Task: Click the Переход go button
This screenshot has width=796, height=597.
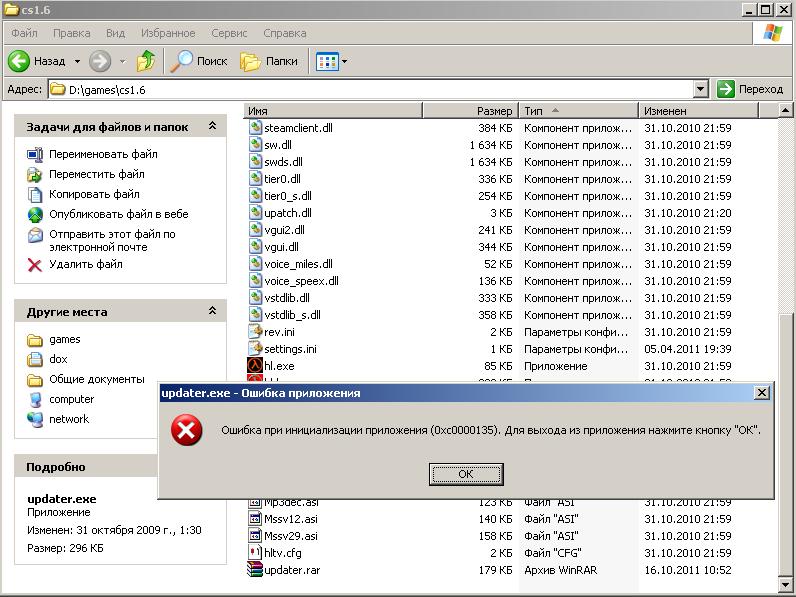Action: (x=751, y=89)
